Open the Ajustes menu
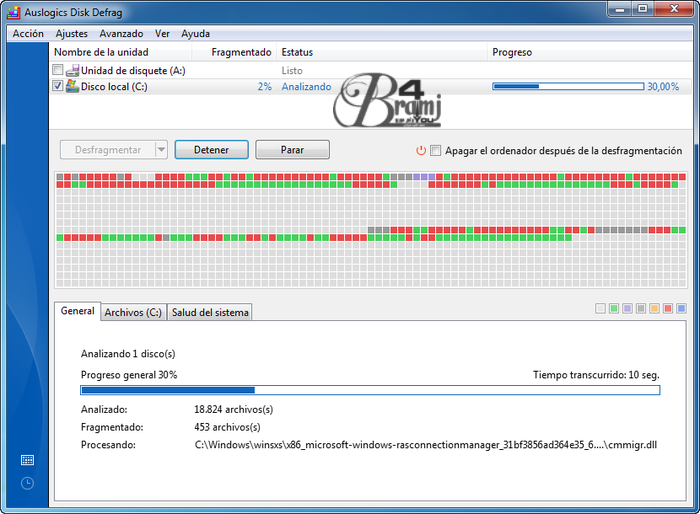700x514 pixels. coord(71,33)
